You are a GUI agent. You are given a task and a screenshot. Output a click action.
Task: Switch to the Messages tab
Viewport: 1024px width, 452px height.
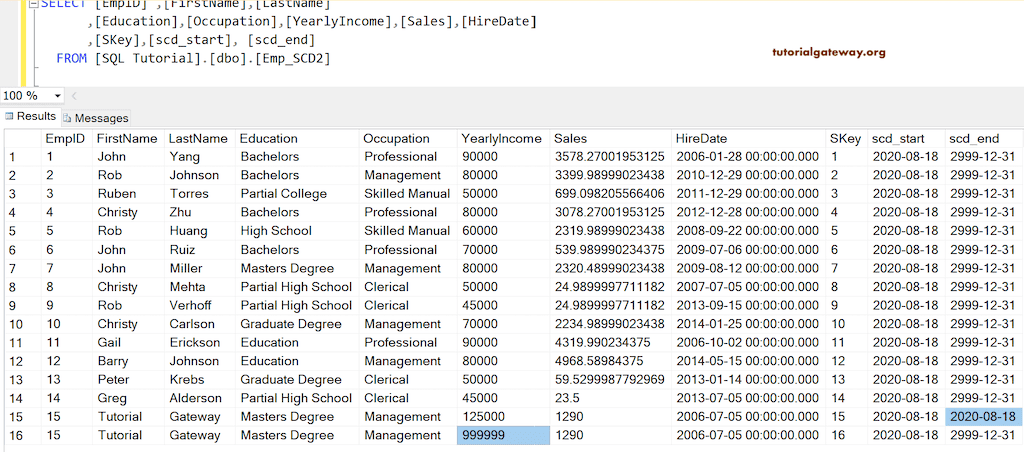tap(101, 117)
